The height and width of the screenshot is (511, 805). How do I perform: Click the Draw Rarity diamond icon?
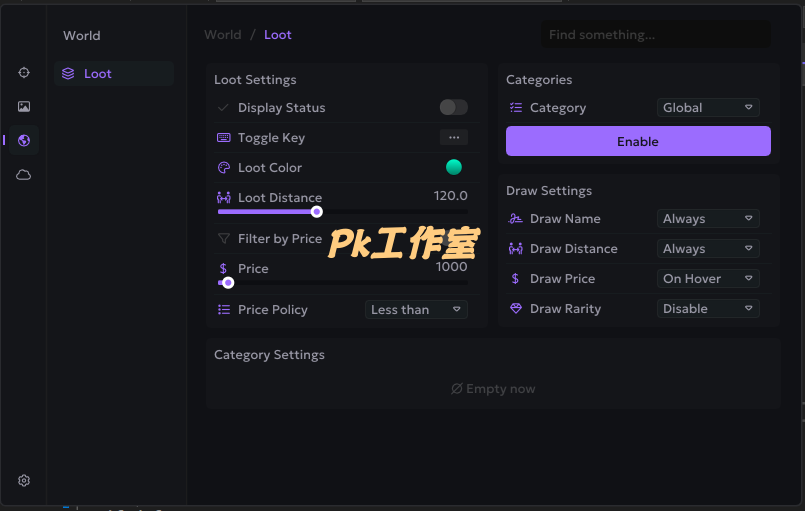(515, 308)
